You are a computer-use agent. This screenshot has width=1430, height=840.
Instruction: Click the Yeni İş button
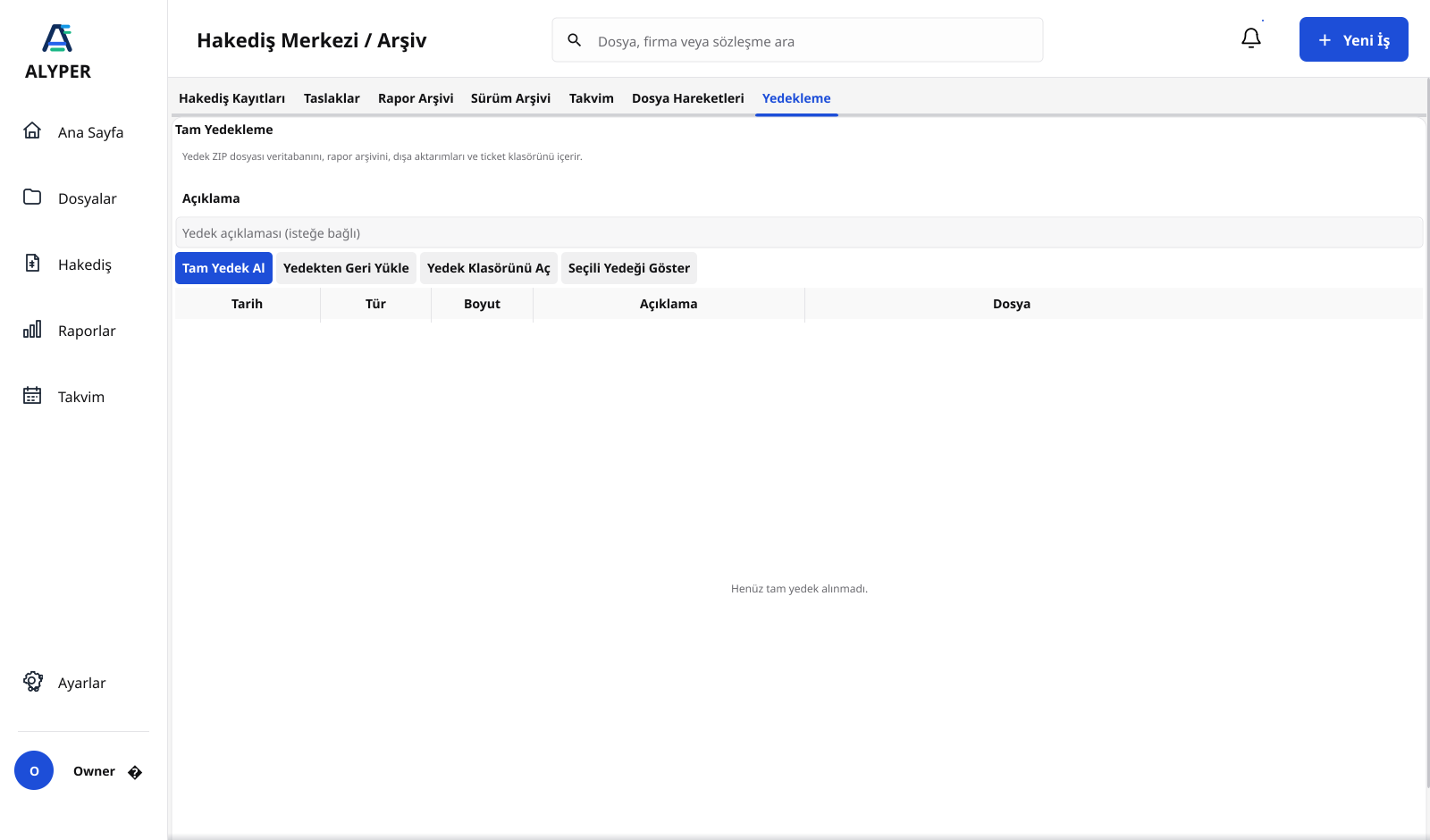(1354, 39)
